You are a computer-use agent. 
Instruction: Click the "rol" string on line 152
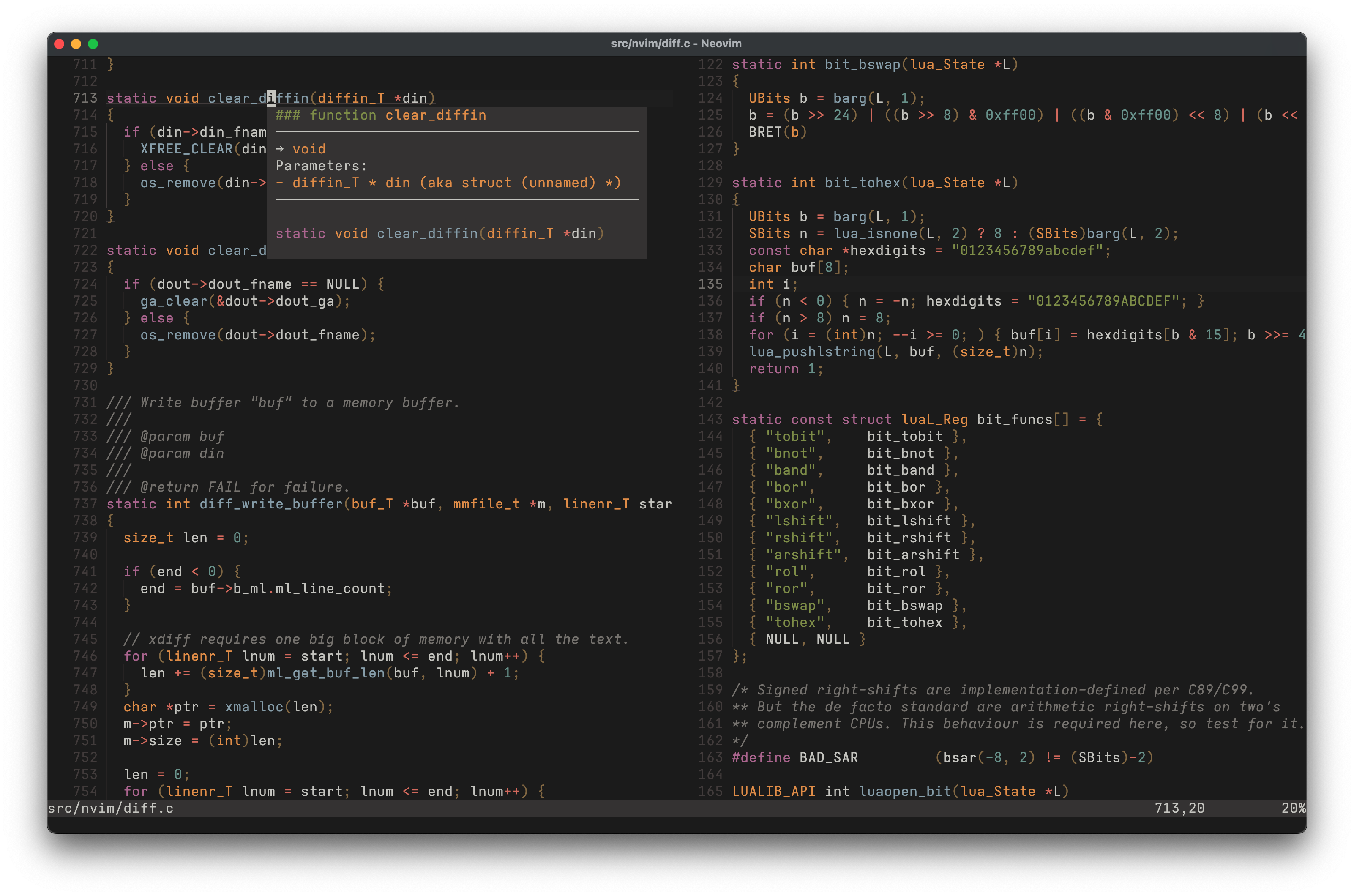point(786,571)
